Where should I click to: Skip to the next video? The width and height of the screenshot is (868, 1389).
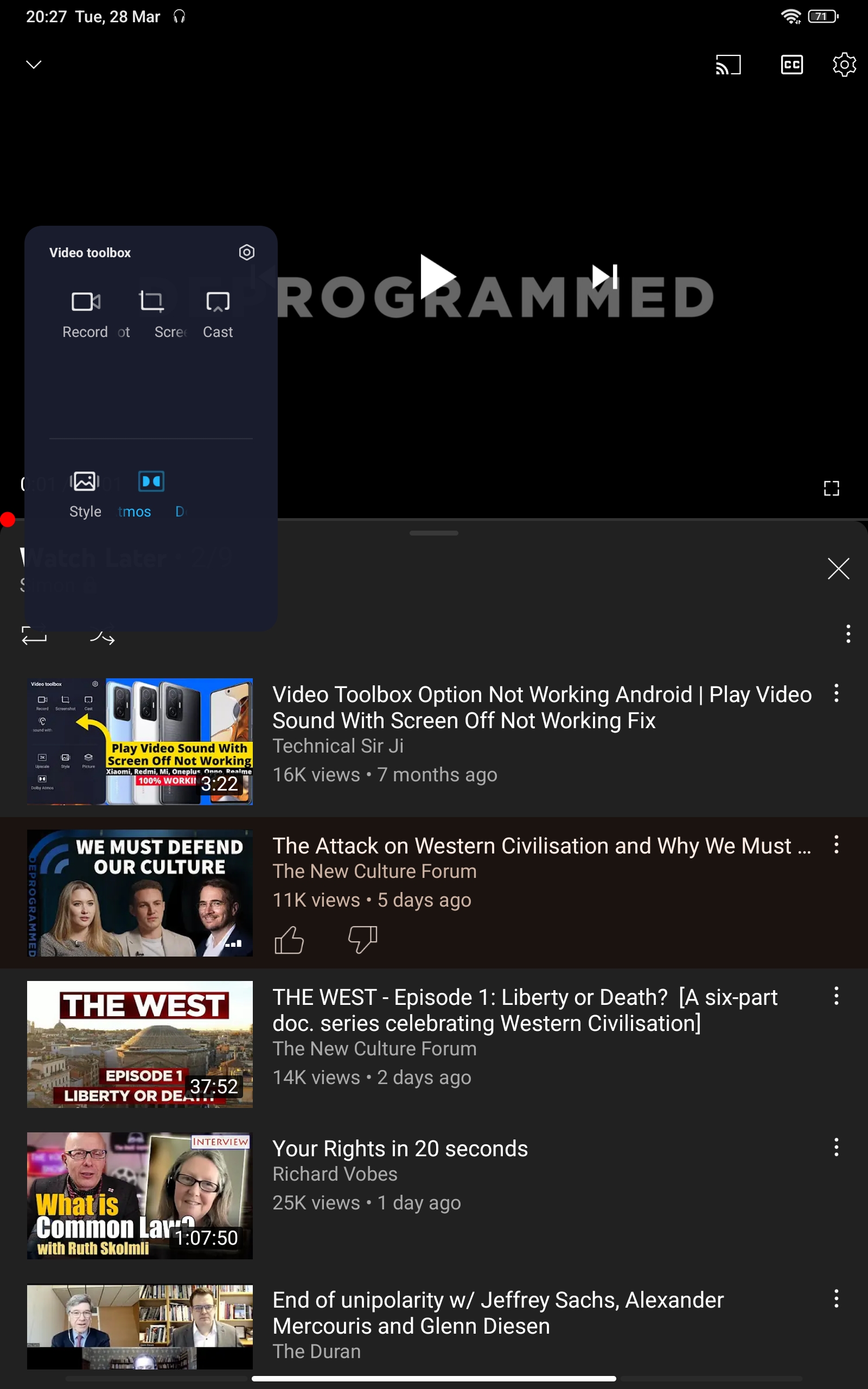[604, 277]
